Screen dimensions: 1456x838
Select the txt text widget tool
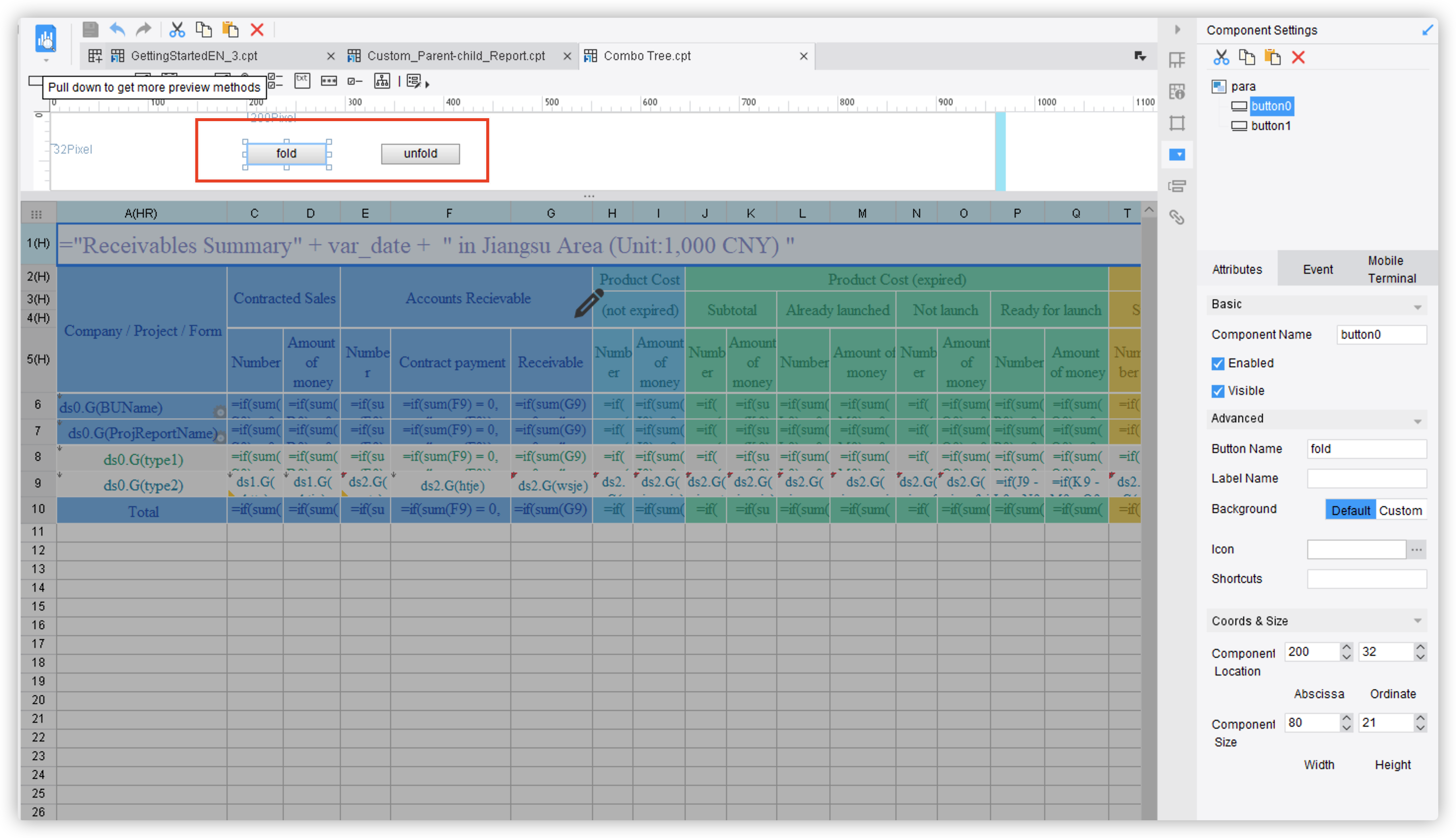tap(302, 81)
